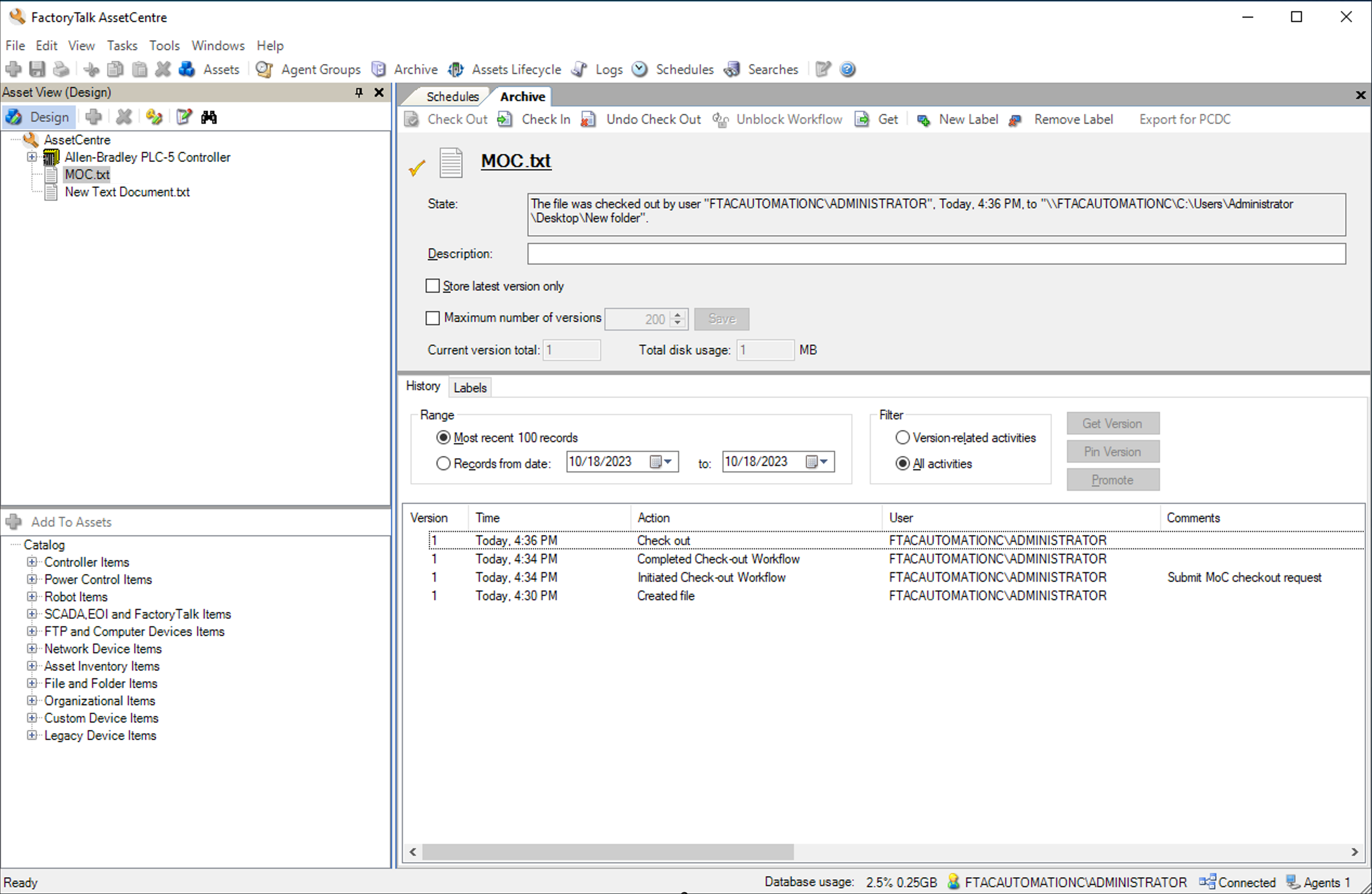1372x894 pixels.
Task: Pin the Asset View panel
Action: pyautogui.click(x=359, y=92)
